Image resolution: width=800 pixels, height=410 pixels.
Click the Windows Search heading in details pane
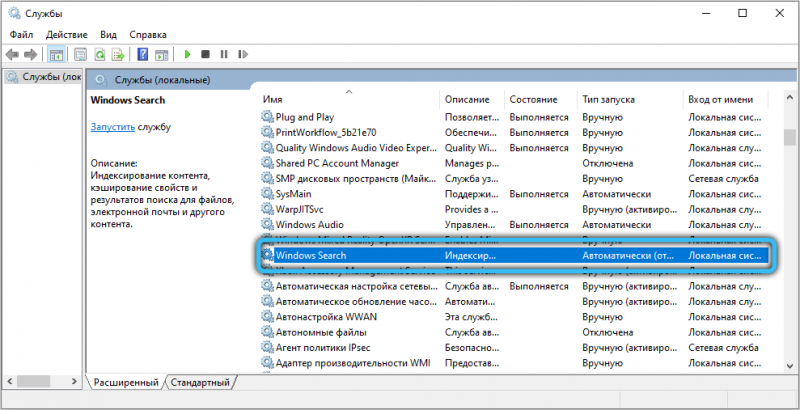pyautogui.click(x=128, y=100)
